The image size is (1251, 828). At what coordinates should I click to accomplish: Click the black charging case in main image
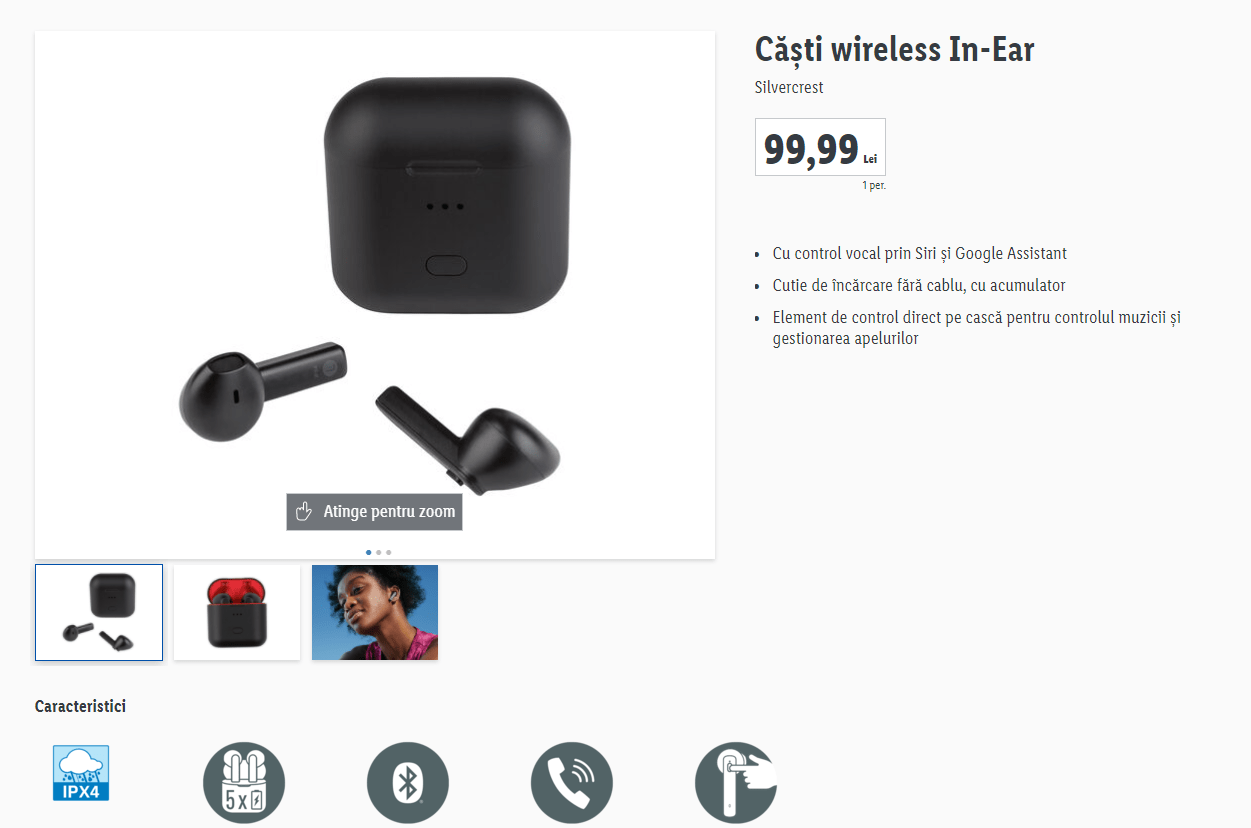point(447,195)
